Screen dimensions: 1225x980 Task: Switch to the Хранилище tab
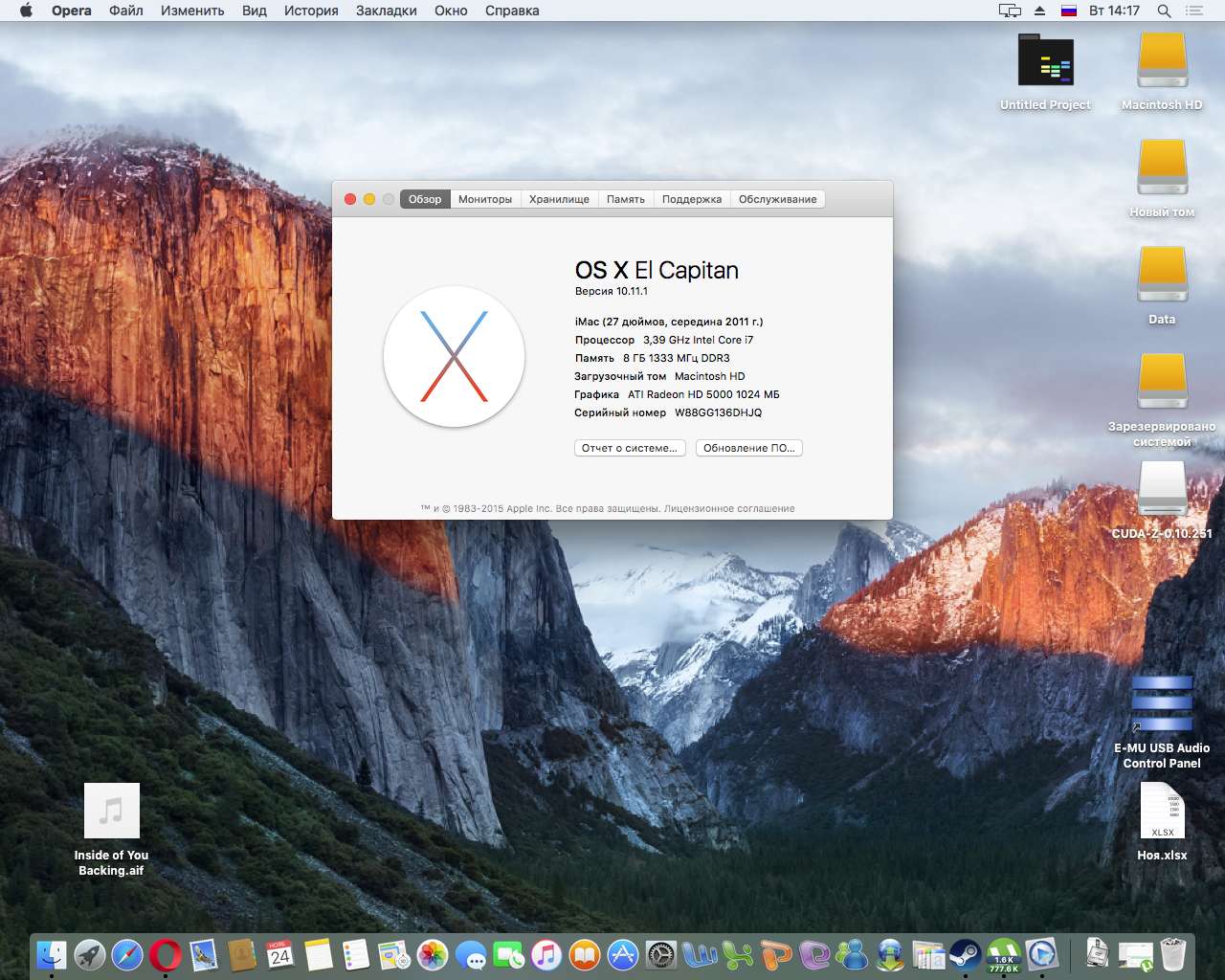559,199
